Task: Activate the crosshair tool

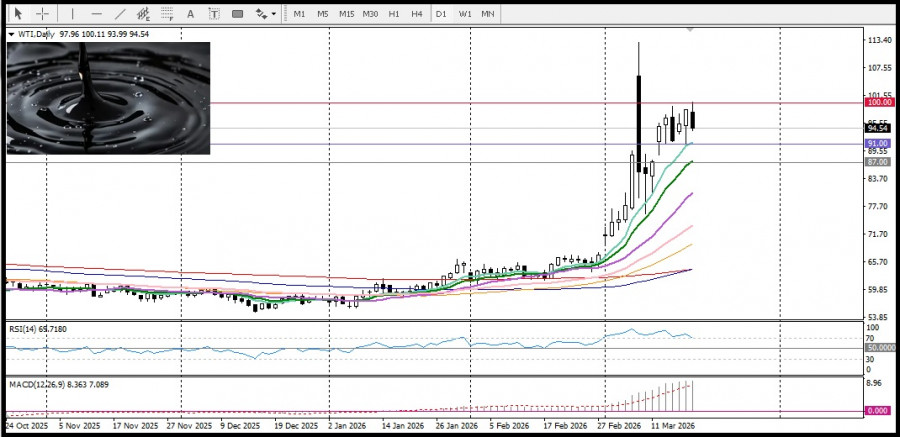Action: 43,14
